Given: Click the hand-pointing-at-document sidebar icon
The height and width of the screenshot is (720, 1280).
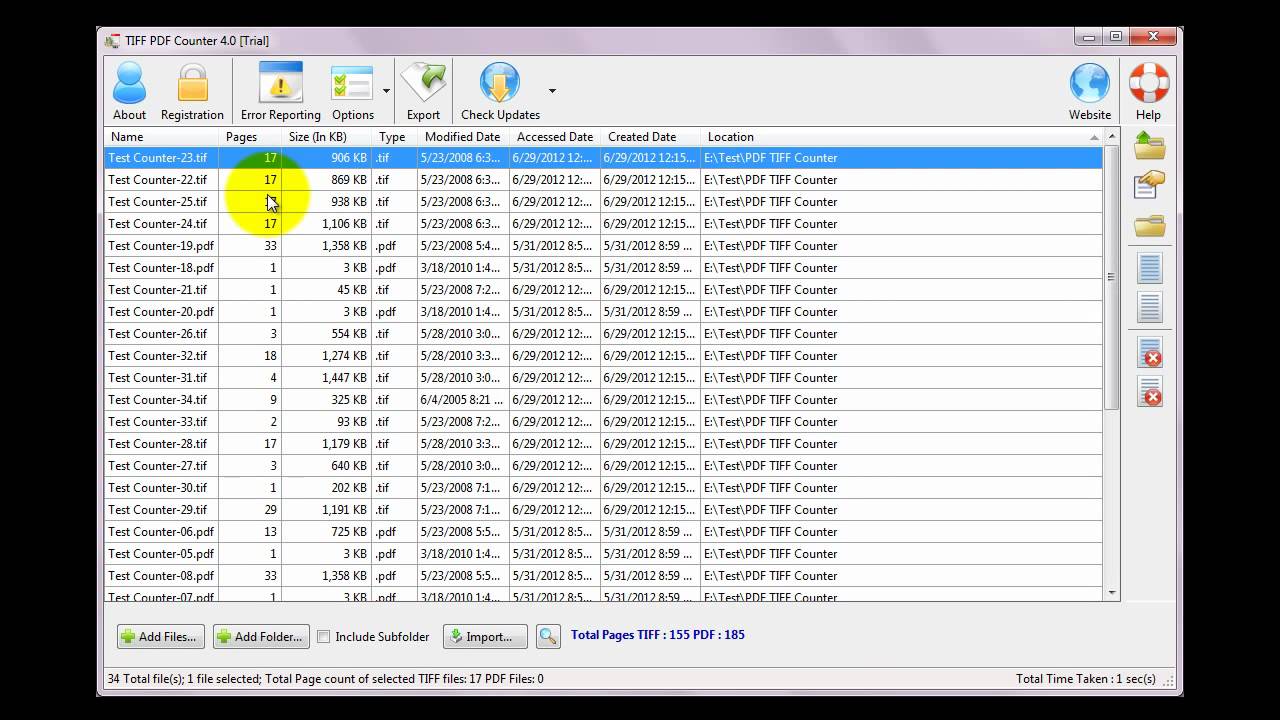Looking at the screenshot, I should coord(1150,186).
